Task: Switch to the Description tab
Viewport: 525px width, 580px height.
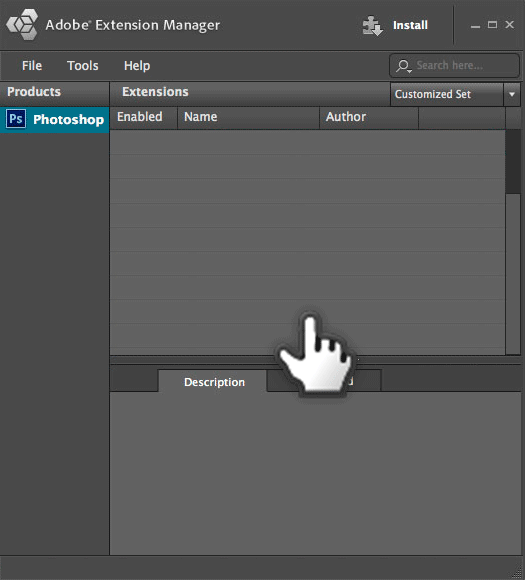Action: click(214, 382)
